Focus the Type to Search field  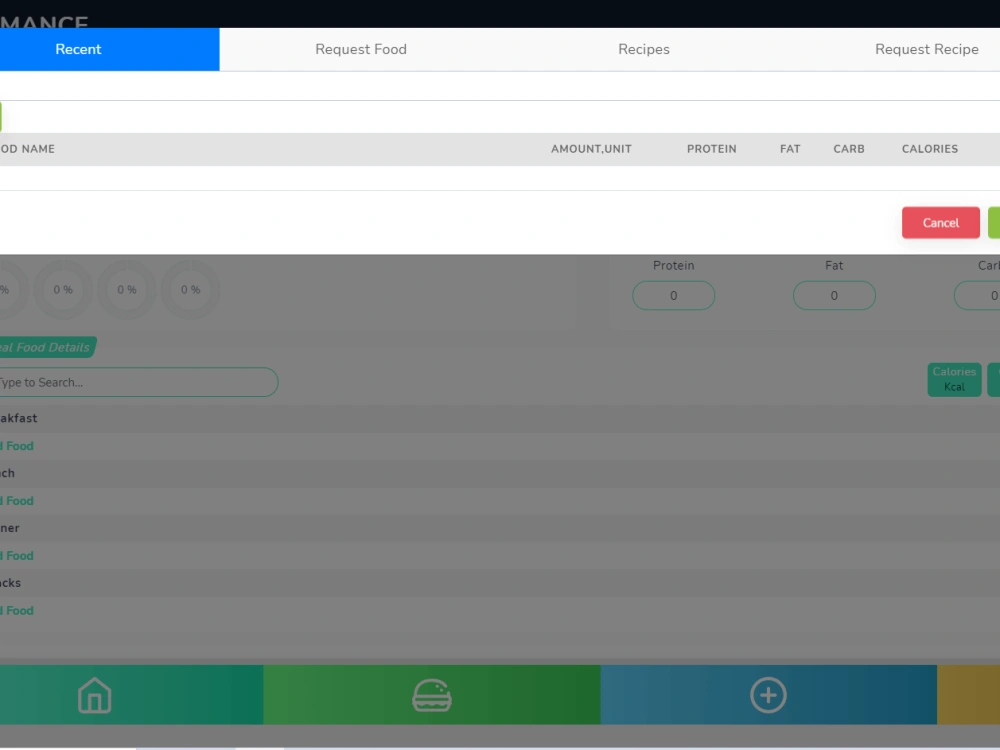pyautogui.click(x=137, y=382)
